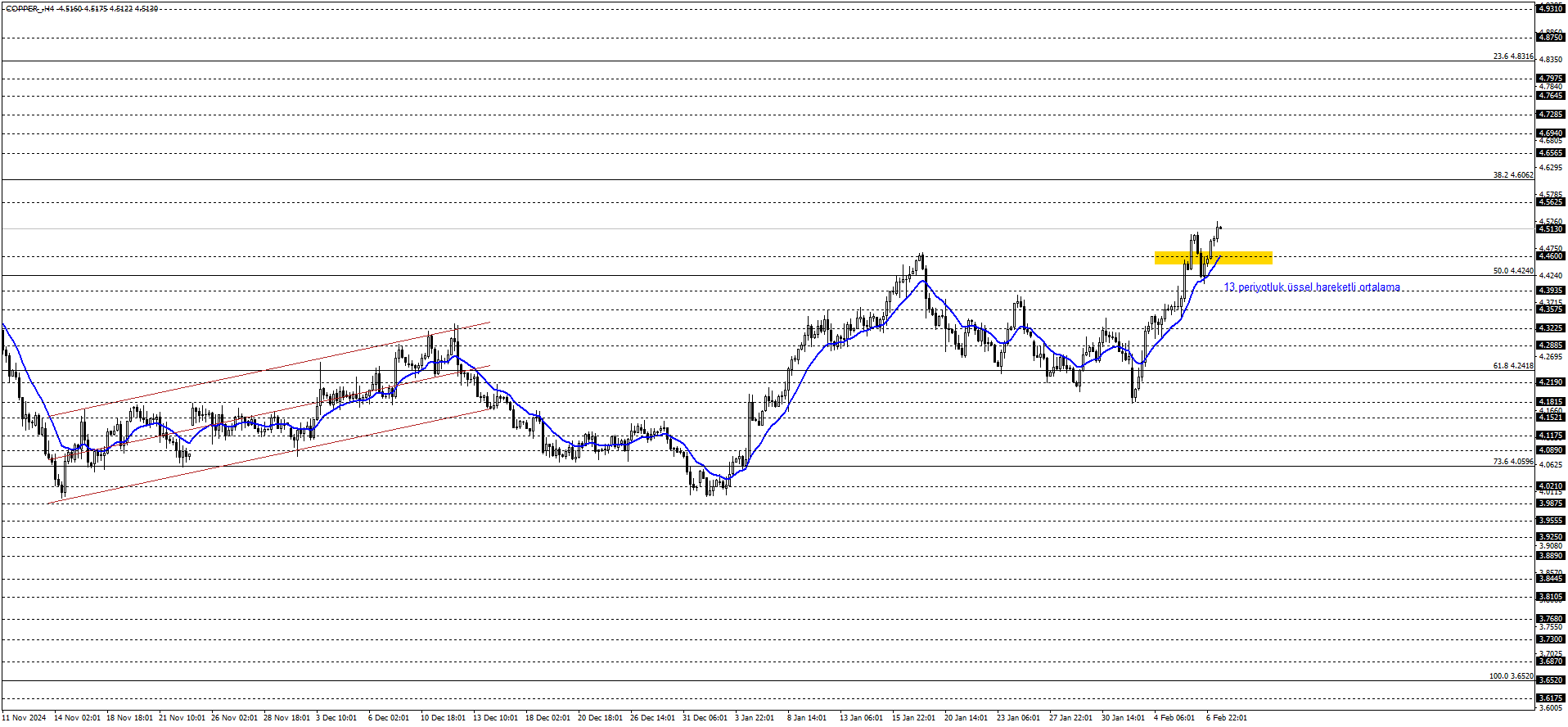Viewport: 1568px width, 727px height.
Task: Click the 4.6940 price level tag
Action: click(1551, 133)
